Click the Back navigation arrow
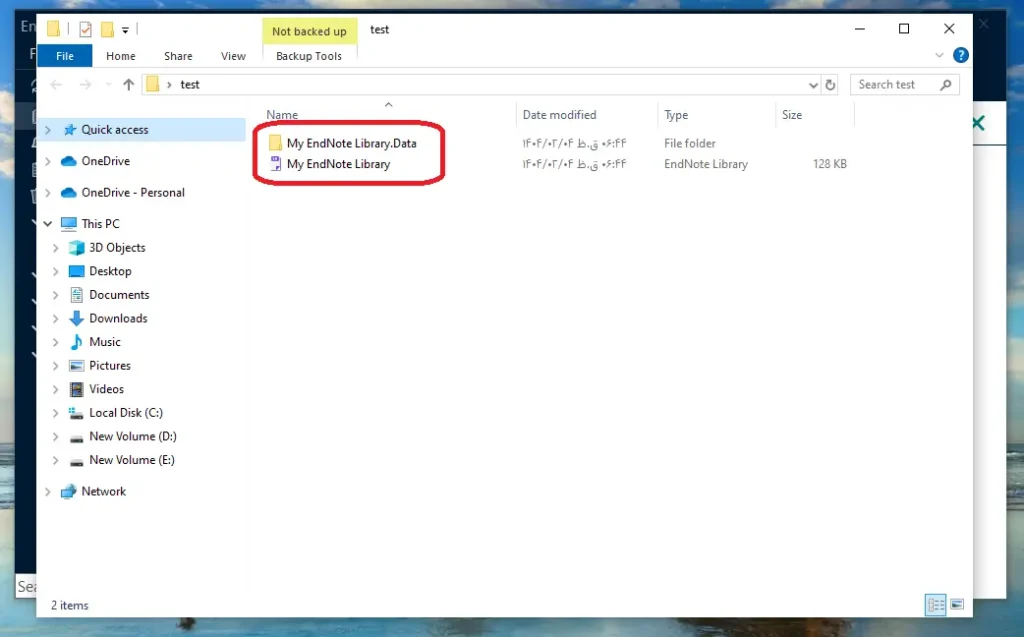The height and width of the screenshot is (637, 1024). [x=56, y=84]
